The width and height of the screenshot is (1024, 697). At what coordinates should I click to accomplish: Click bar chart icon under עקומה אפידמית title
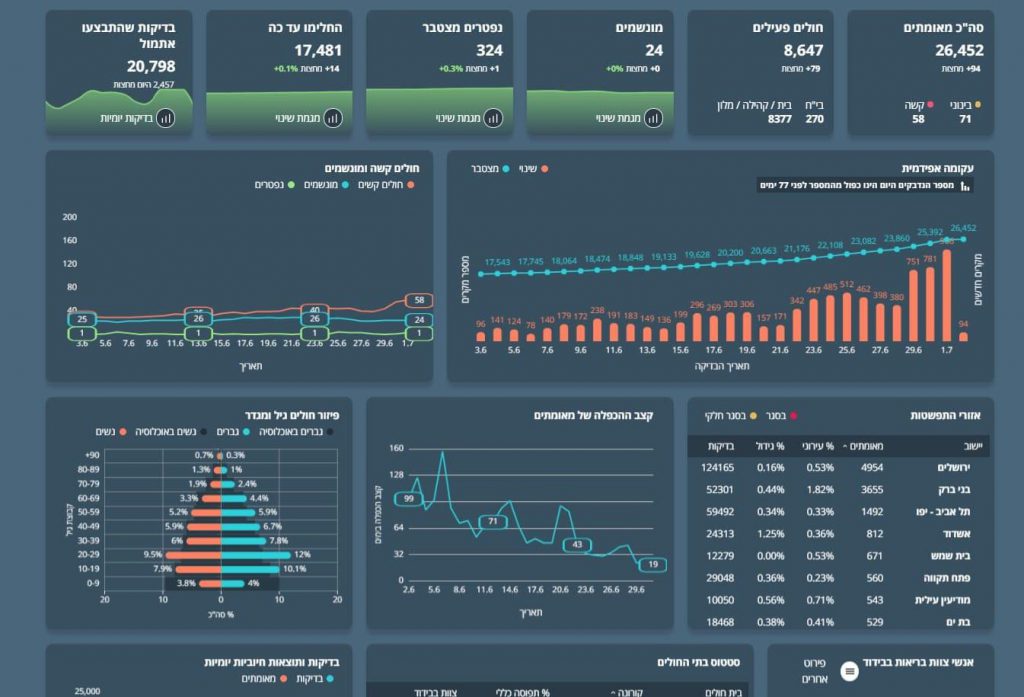pyautogui.click(x=965, y=185)
